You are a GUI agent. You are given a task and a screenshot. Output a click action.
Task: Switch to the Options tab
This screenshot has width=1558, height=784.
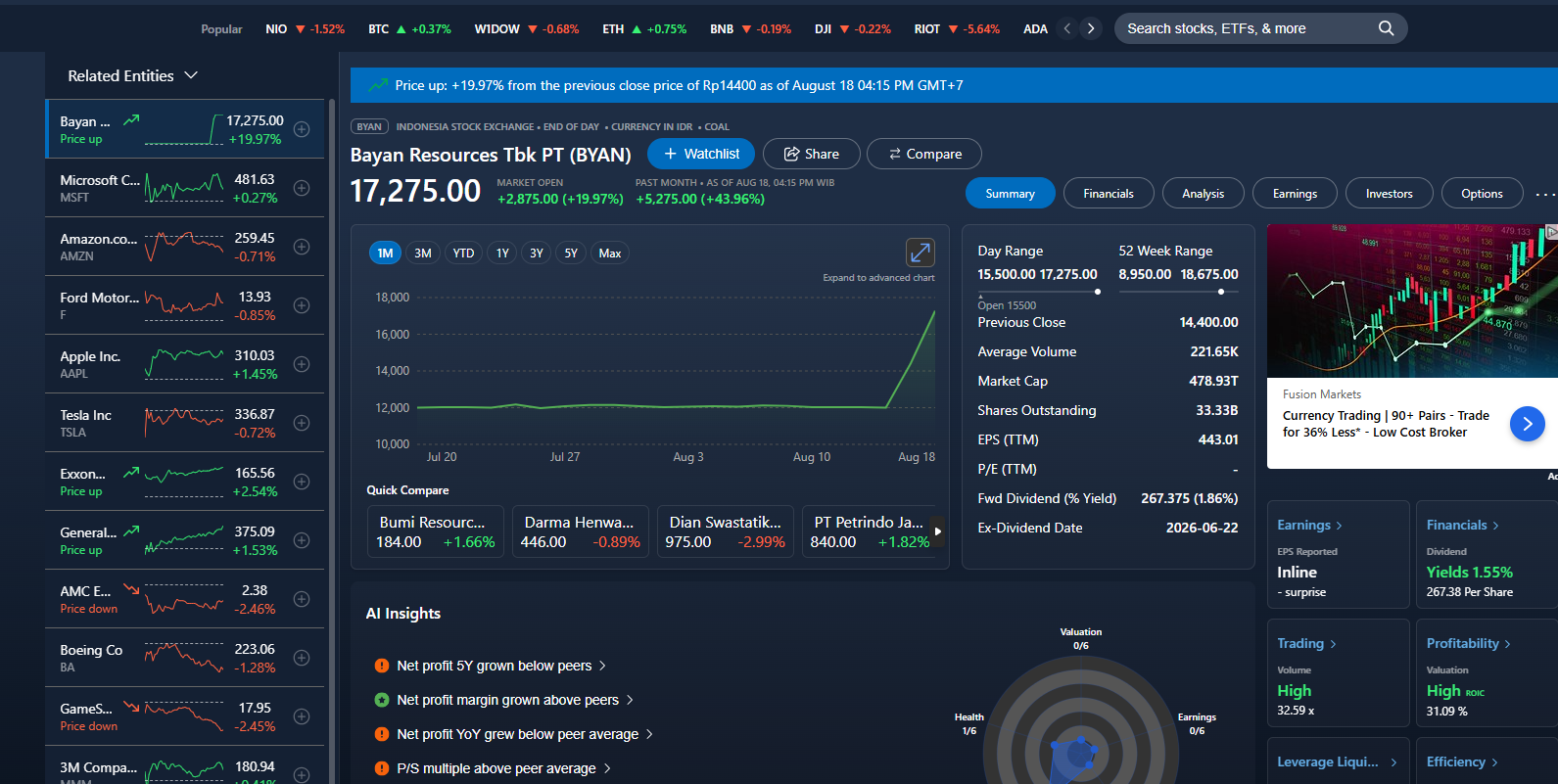tap(1483, 194)
